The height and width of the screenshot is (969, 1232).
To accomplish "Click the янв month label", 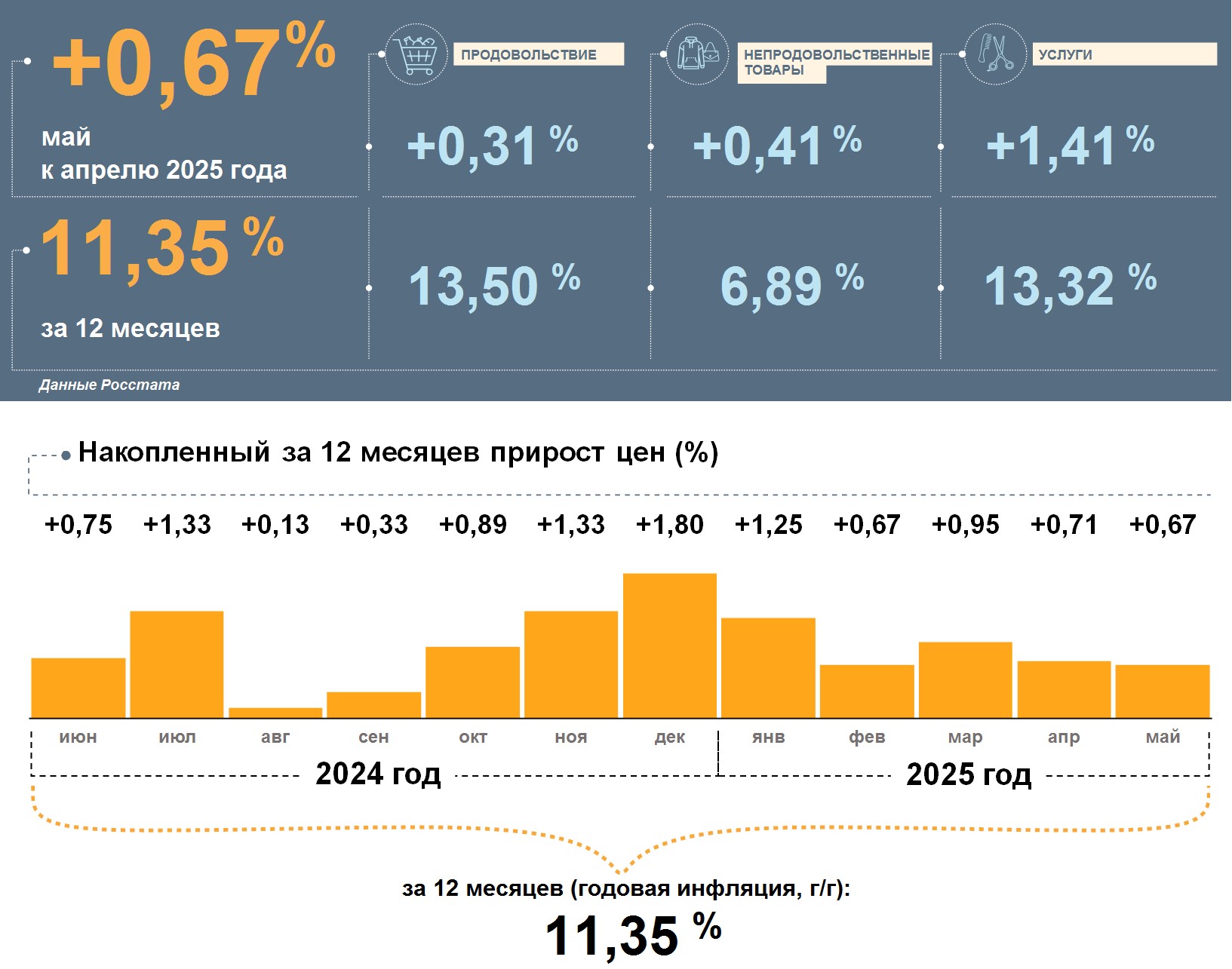I will point(768,737).
